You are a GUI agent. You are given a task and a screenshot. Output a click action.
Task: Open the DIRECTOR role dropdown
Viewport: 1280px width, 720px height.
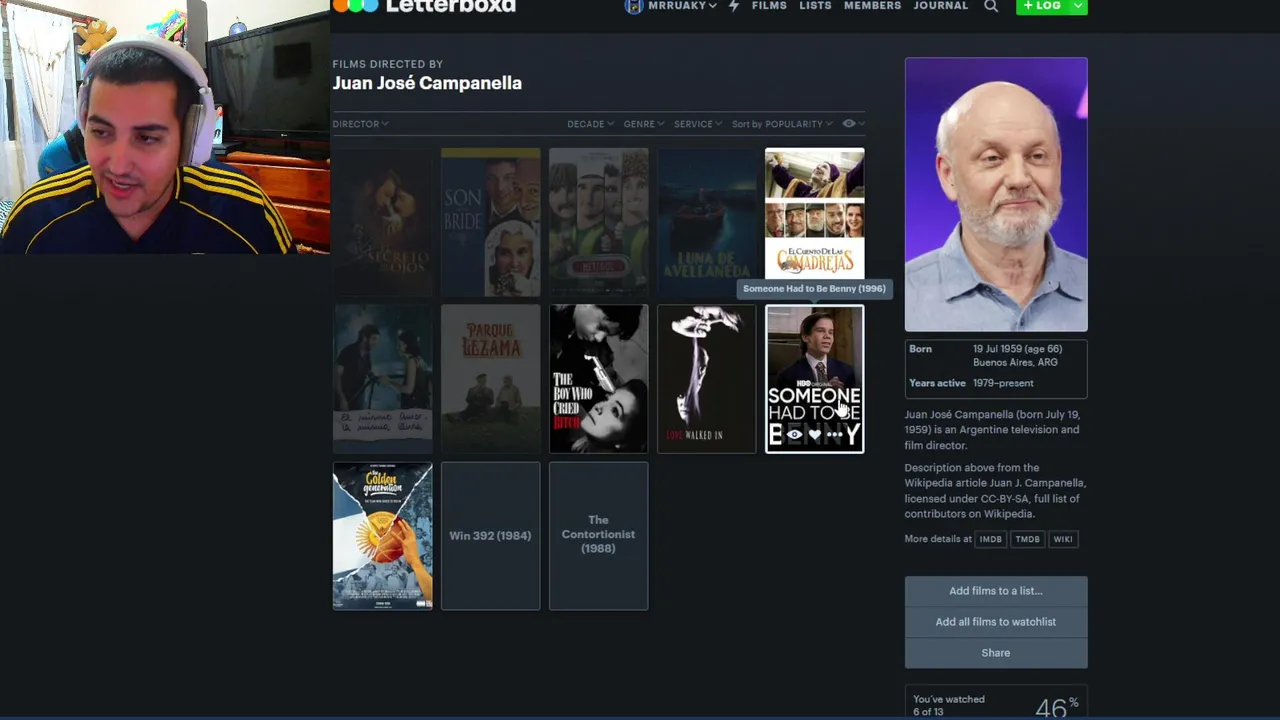click(360, 124)
